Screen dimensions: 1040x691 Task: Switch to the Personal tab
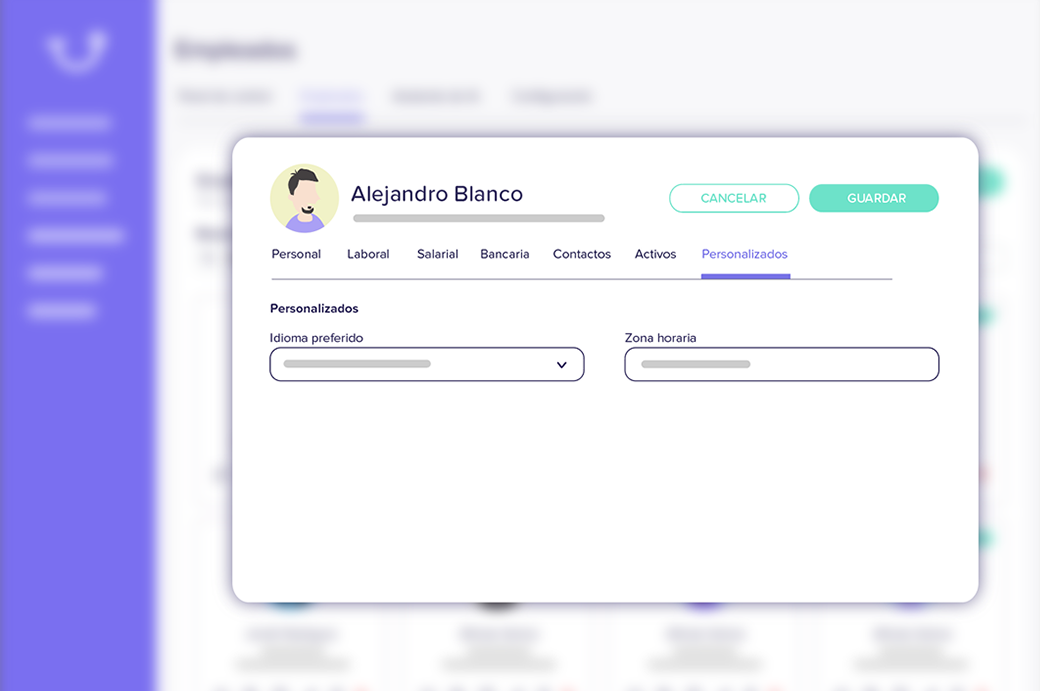click(x=296, y=254)
